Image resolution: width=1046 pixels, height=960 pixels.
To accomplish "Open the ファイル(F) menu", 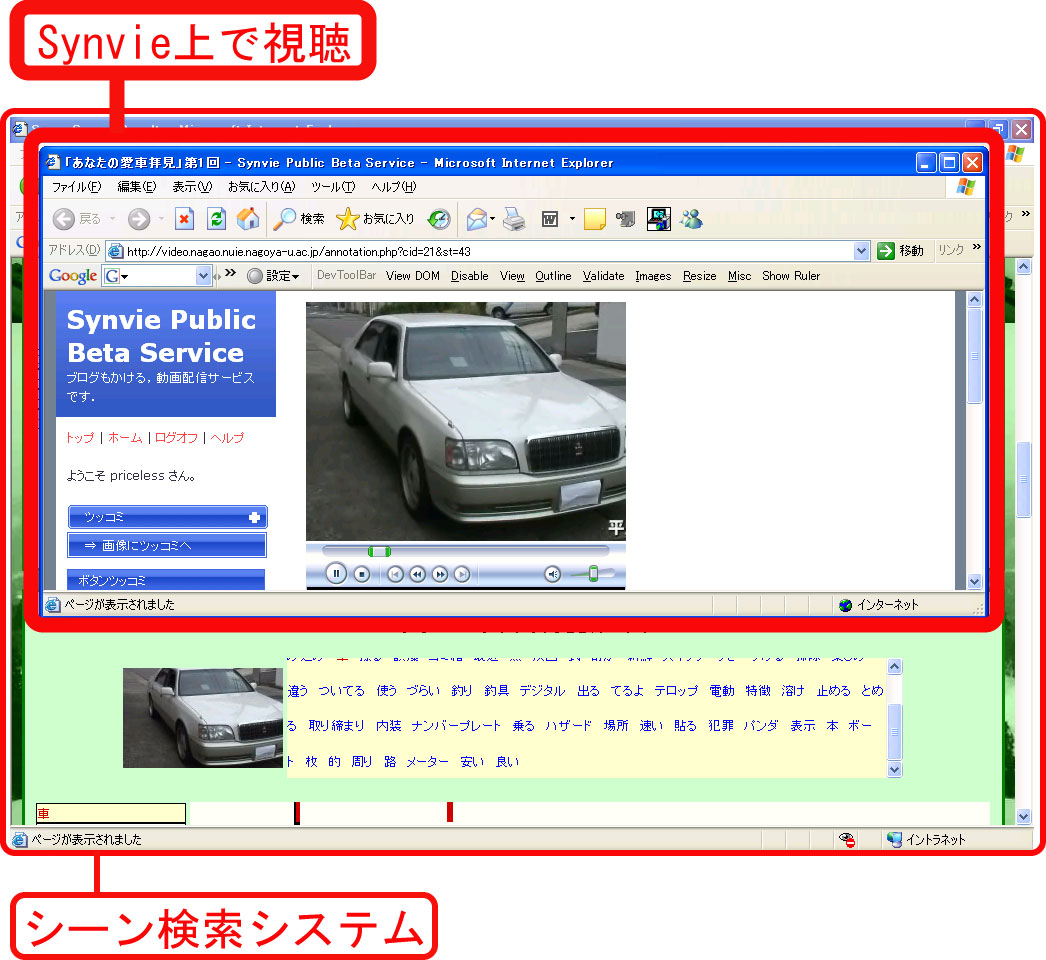I will click(x=76, y=187).
